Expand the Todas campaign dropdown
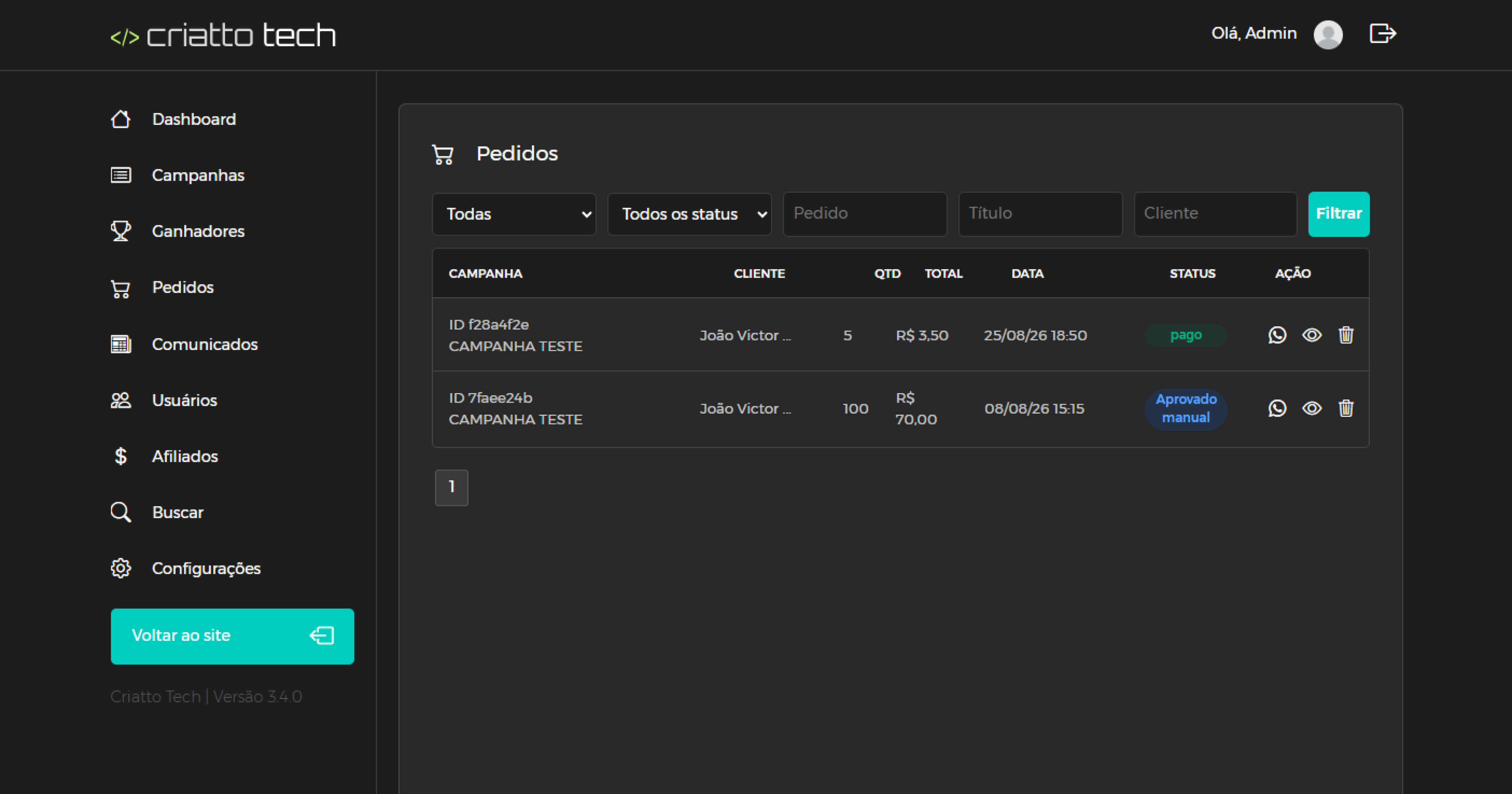1512x794 pixels. click(514, 214)
